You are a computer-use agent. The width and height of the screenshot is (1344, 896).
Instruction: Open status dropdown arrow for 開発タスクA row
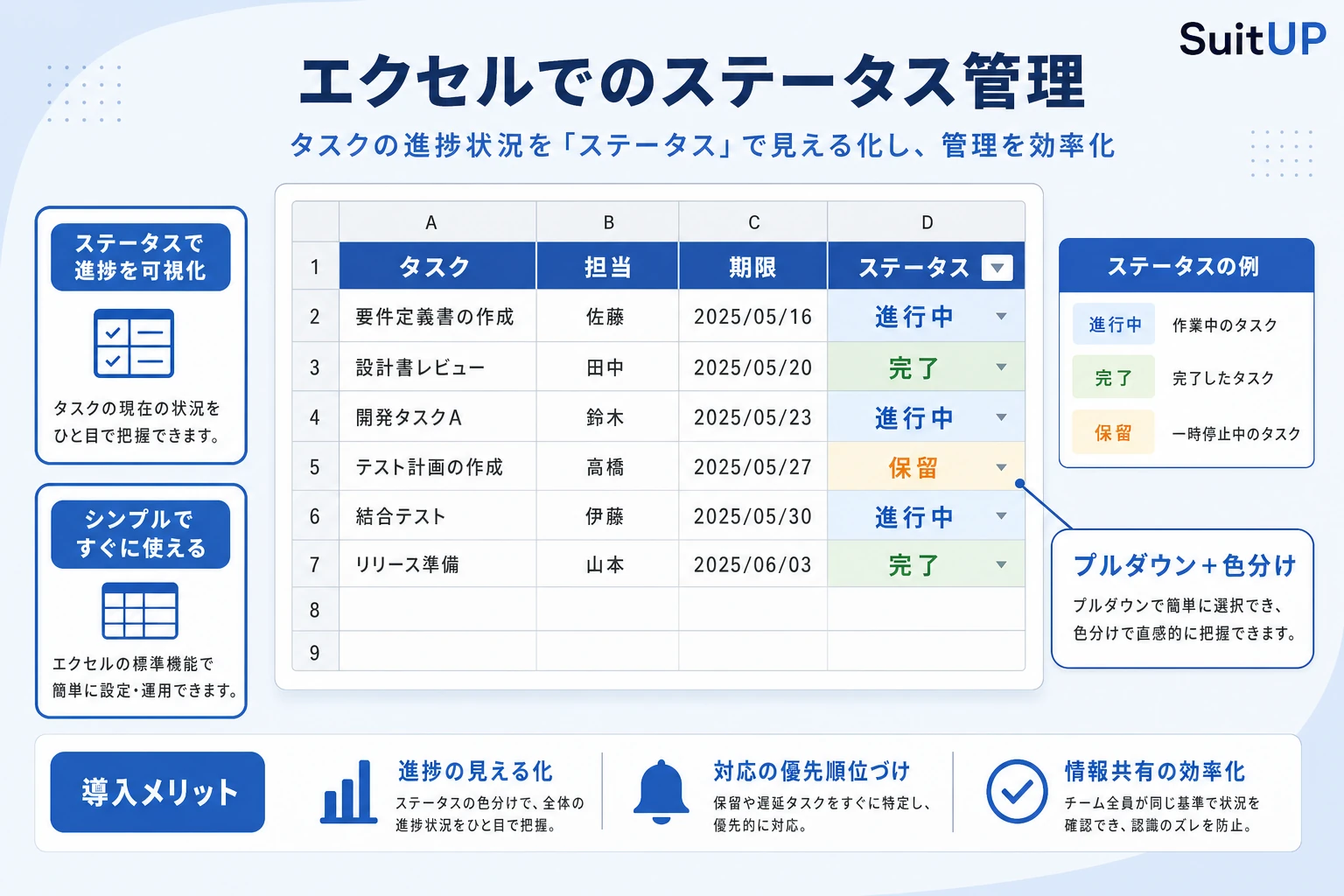point(1001,417)
